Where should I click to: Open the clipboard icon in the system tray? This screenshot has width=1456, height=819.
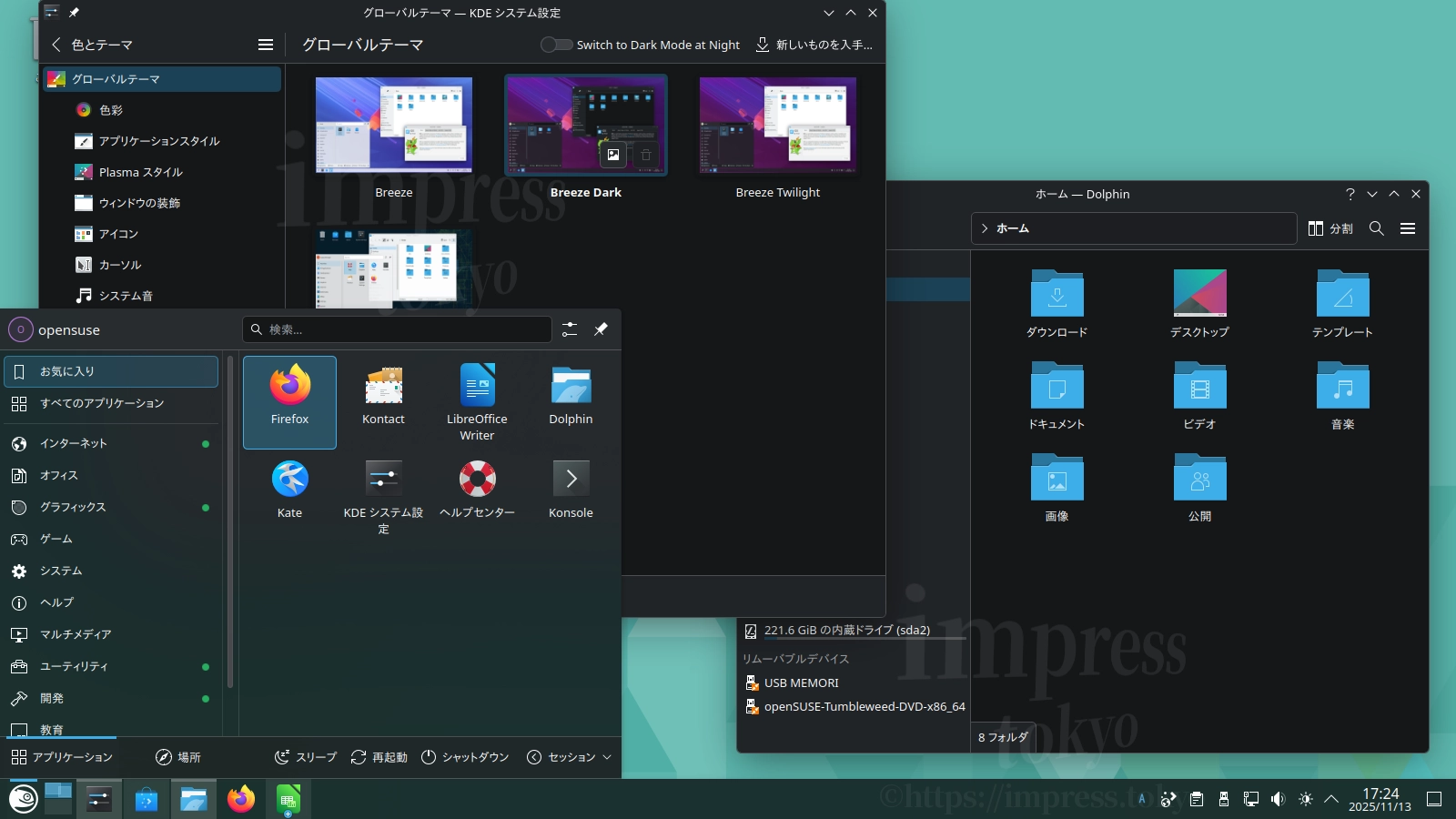1197,799
